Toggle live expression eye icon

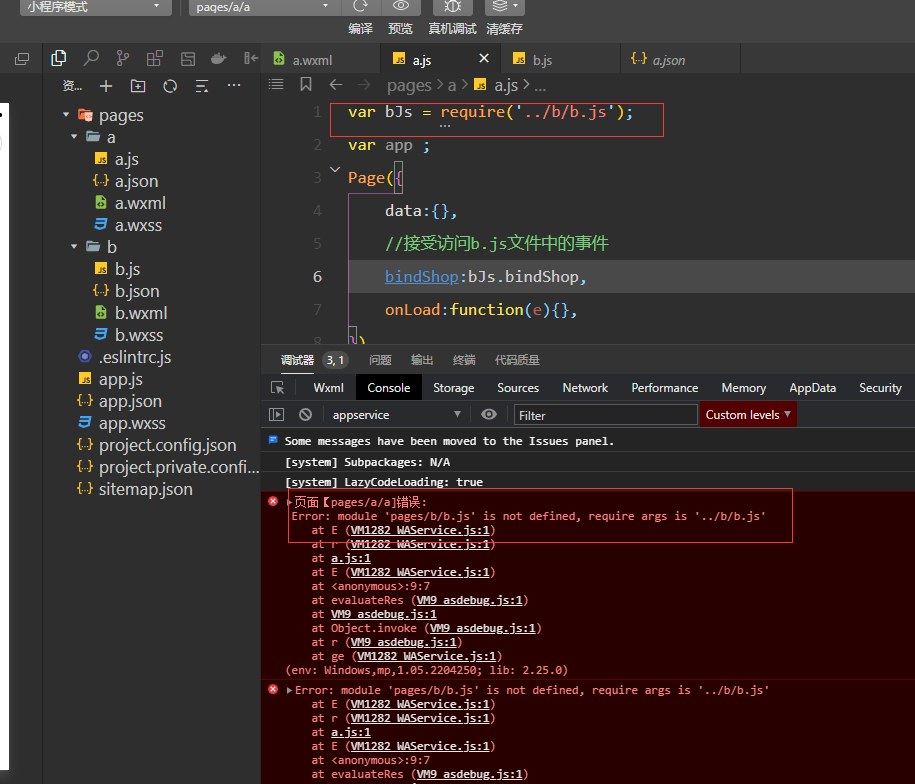(x=488, y=414)
